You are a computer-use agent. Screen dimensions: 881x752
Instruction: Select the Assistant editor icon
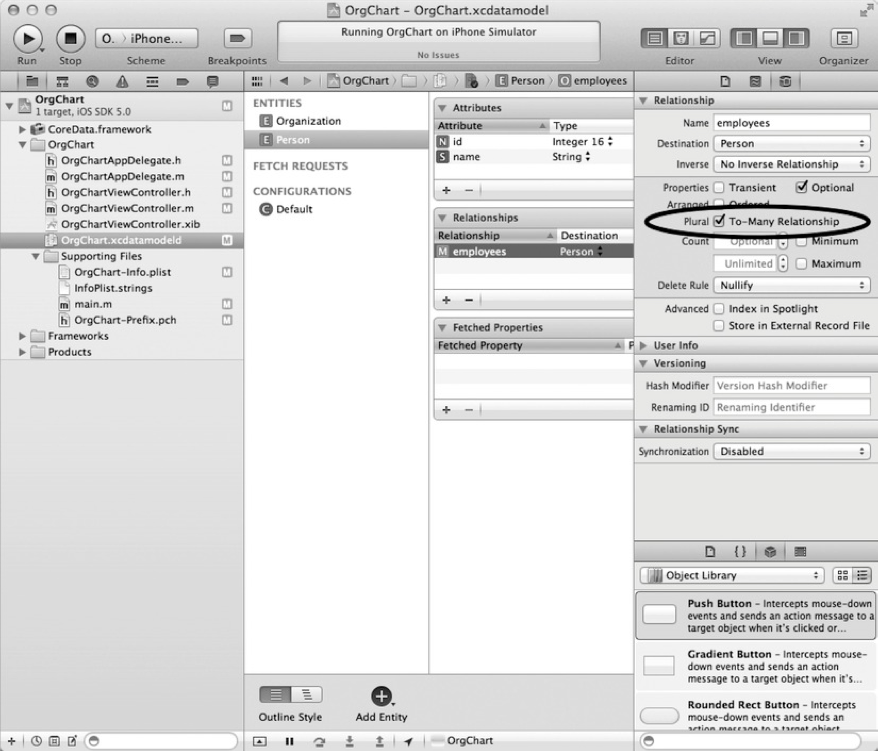[x=680, y=38]
